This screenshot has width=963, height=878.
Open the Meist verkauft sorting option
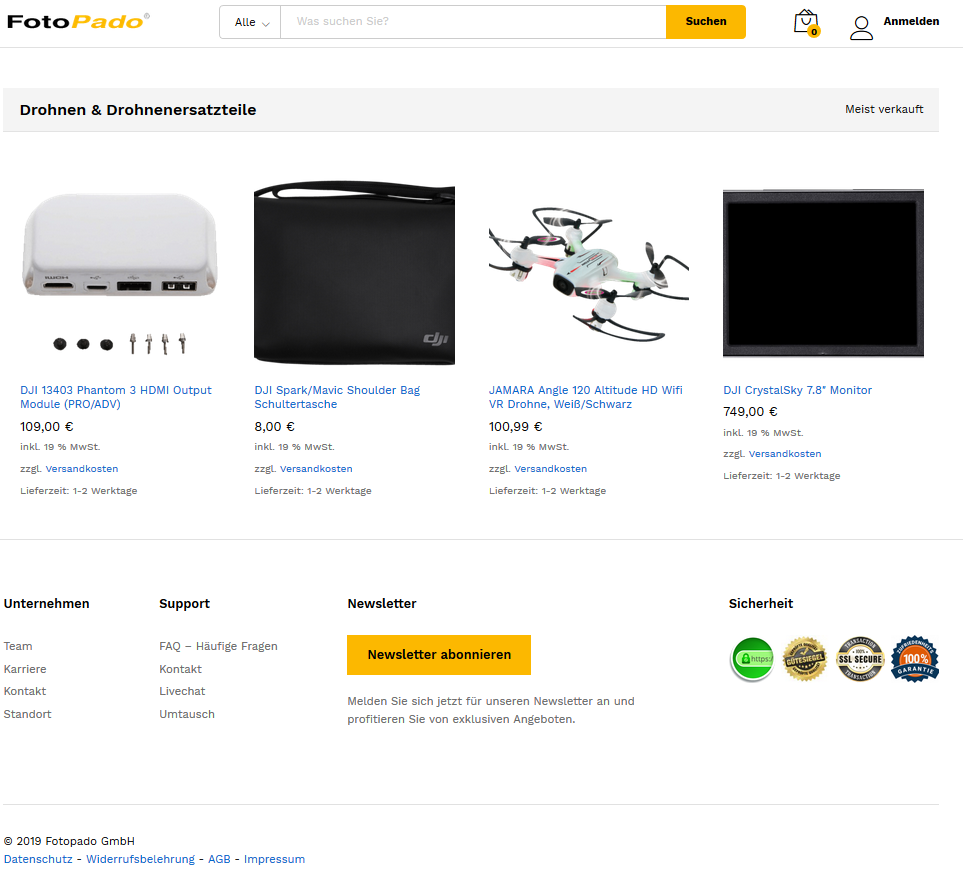(x=884, y=109)
